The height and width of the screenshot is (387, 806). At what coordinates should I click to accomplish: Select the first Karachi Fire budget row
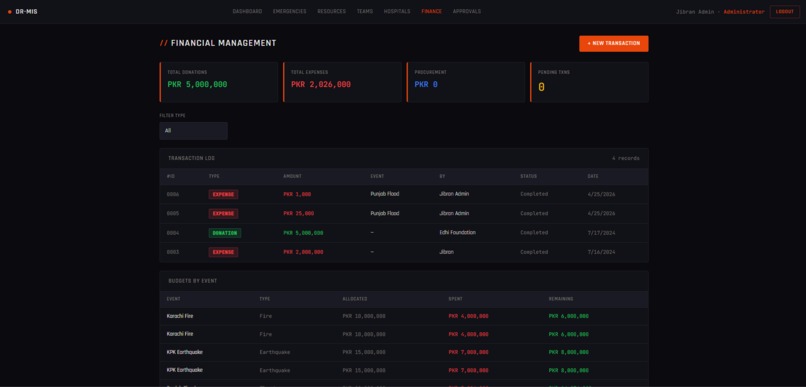[x=404, y=316]
